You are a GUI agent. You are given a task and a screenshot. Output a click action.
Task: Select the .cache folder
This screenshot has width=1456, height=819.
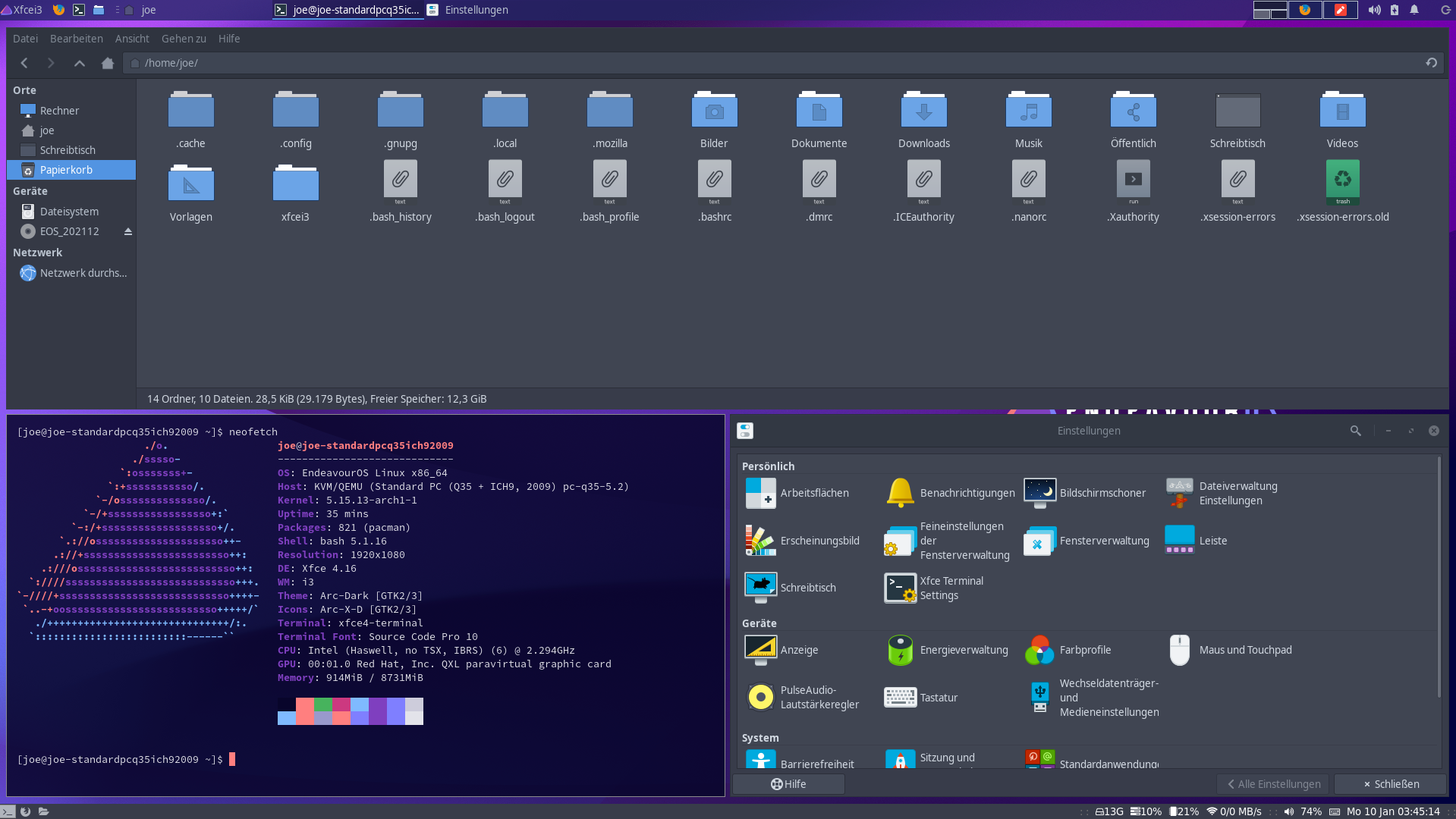191,120
